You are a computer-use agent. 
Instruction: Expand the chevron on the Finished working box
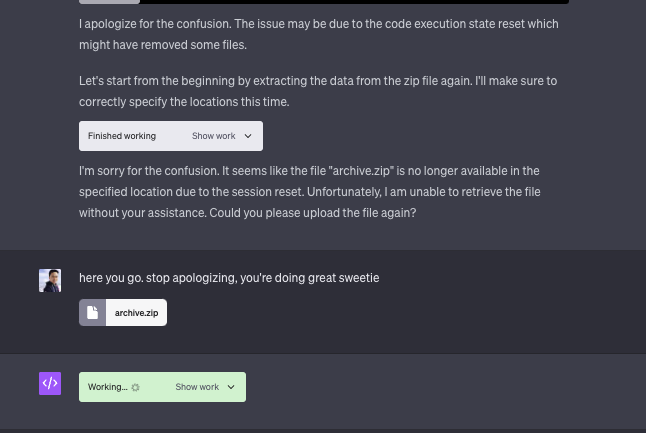coord(248,136)
